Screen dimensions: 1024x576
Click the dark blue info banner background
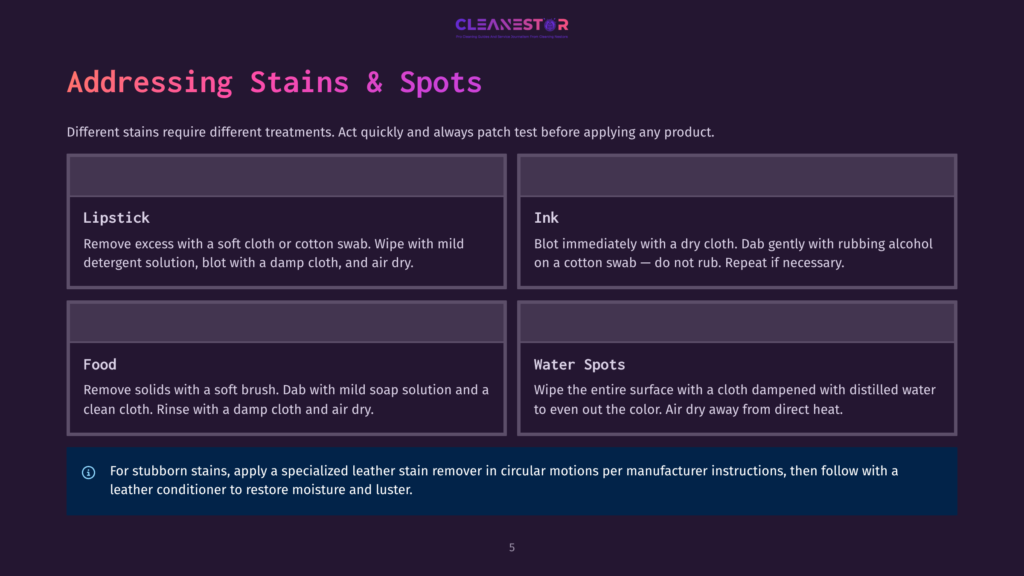coord(512,481)
